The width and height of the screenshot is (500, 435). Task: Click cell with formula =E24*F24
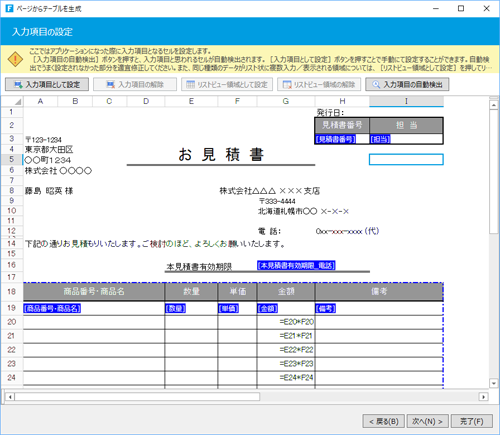click(x=286, y=378)
